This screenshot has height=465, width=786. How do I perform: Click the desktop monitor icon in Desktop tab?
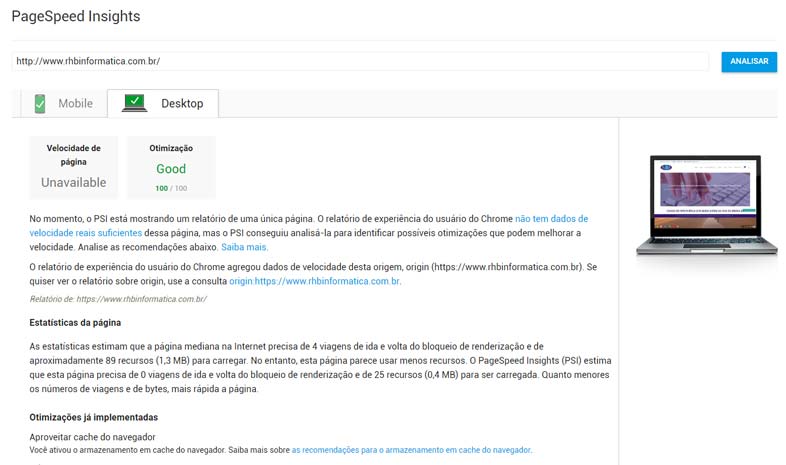pos(134,103)
